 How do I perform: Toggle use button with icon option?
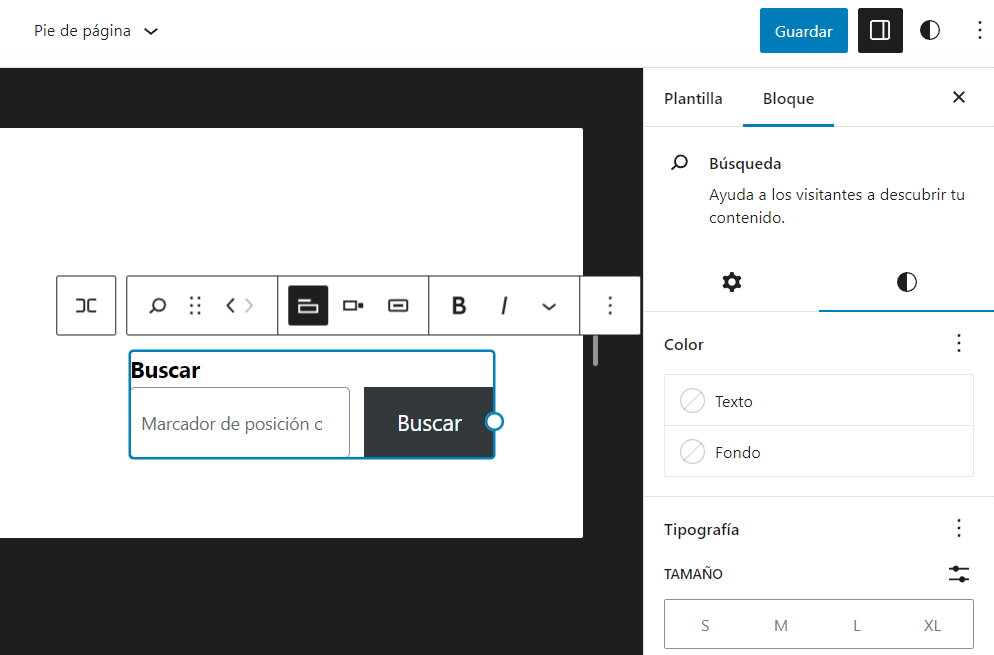398,306
